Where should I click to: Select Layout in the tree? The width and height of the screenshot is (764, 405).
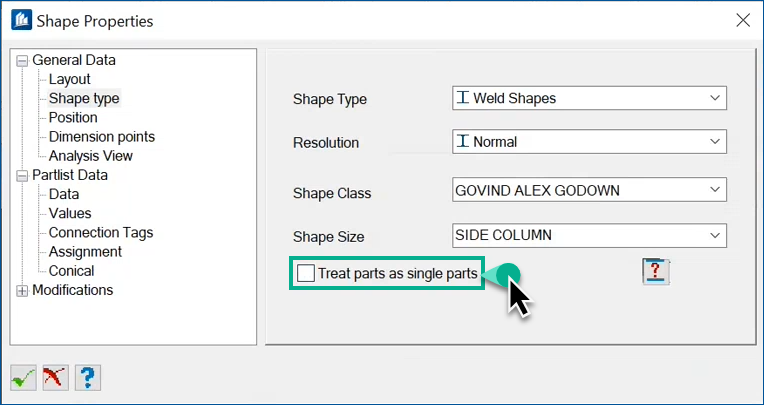69,79
